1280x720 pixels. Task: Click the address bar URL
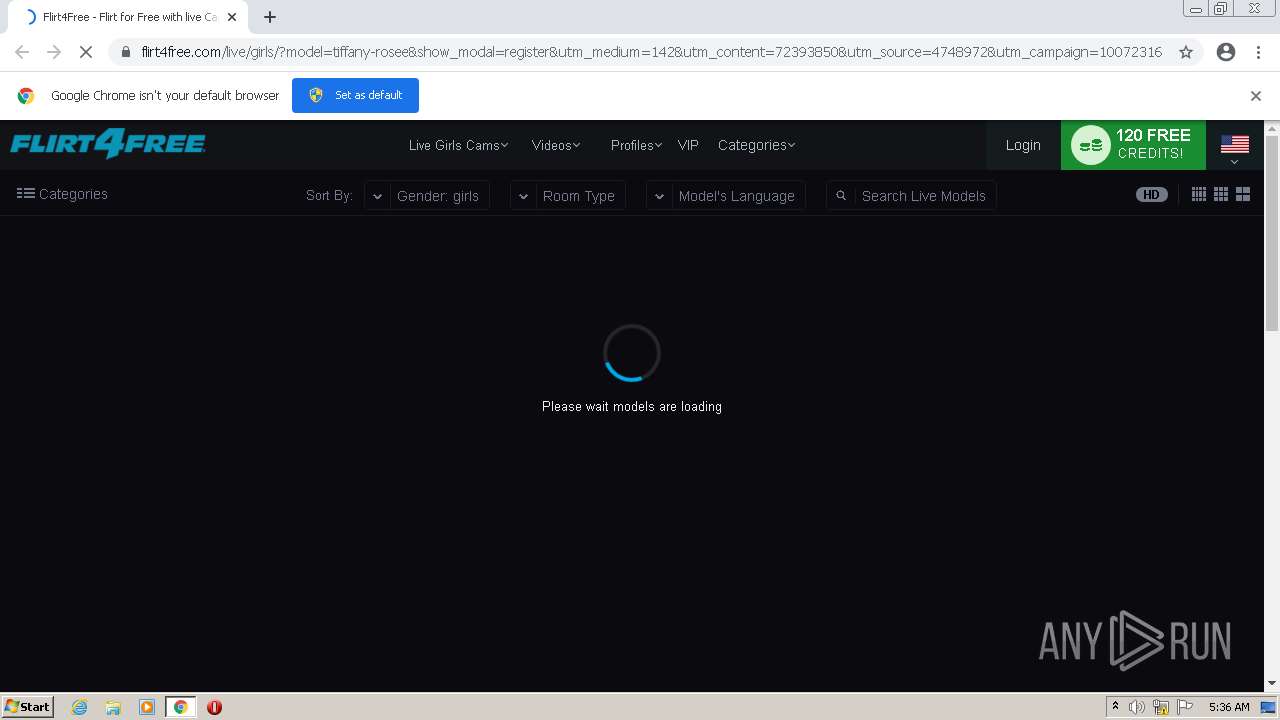coord(651,52)
